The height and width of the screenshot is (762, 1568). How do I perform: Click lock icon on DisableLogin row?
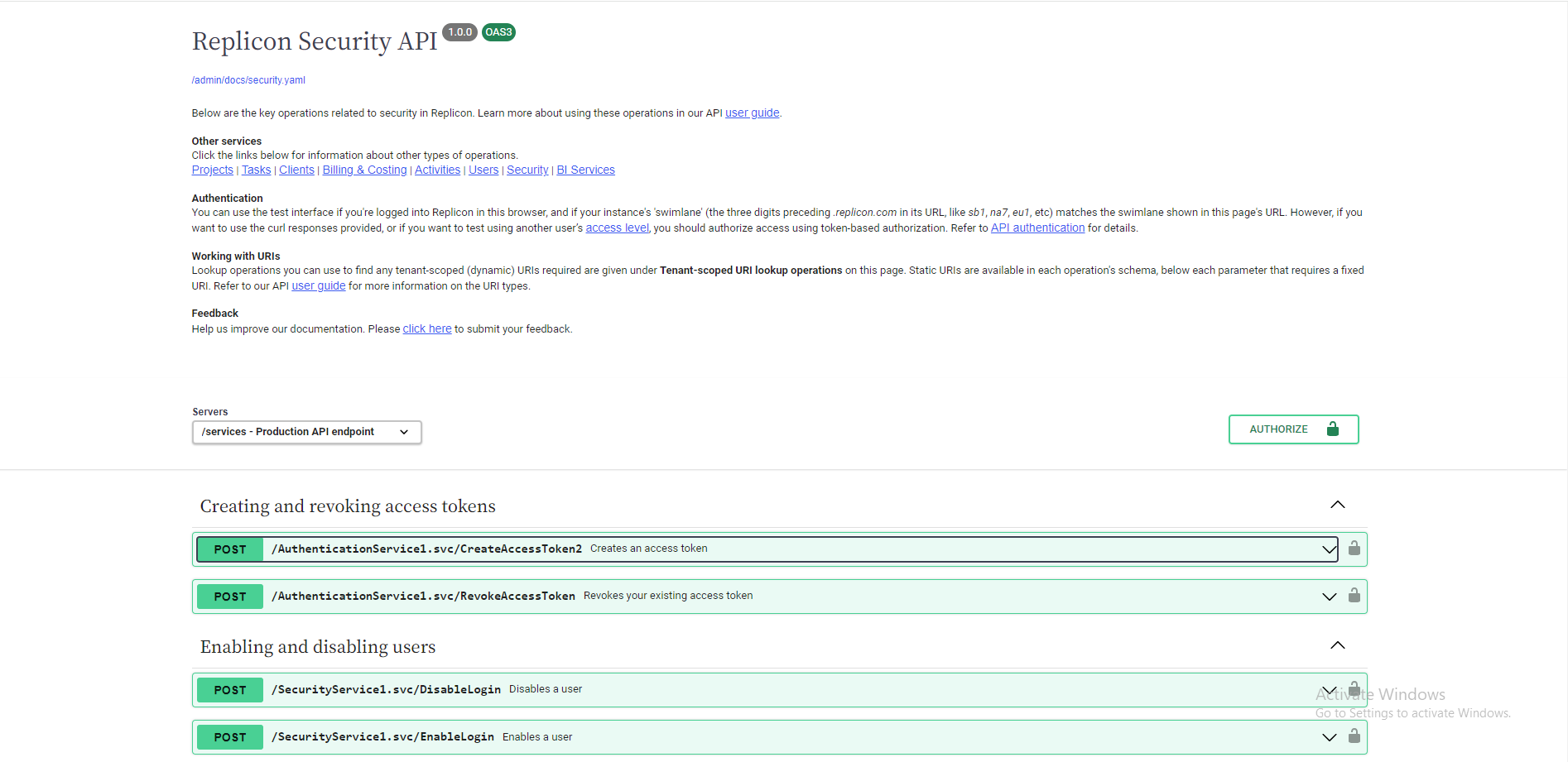pyautogui.click(x=1354, y=689)
